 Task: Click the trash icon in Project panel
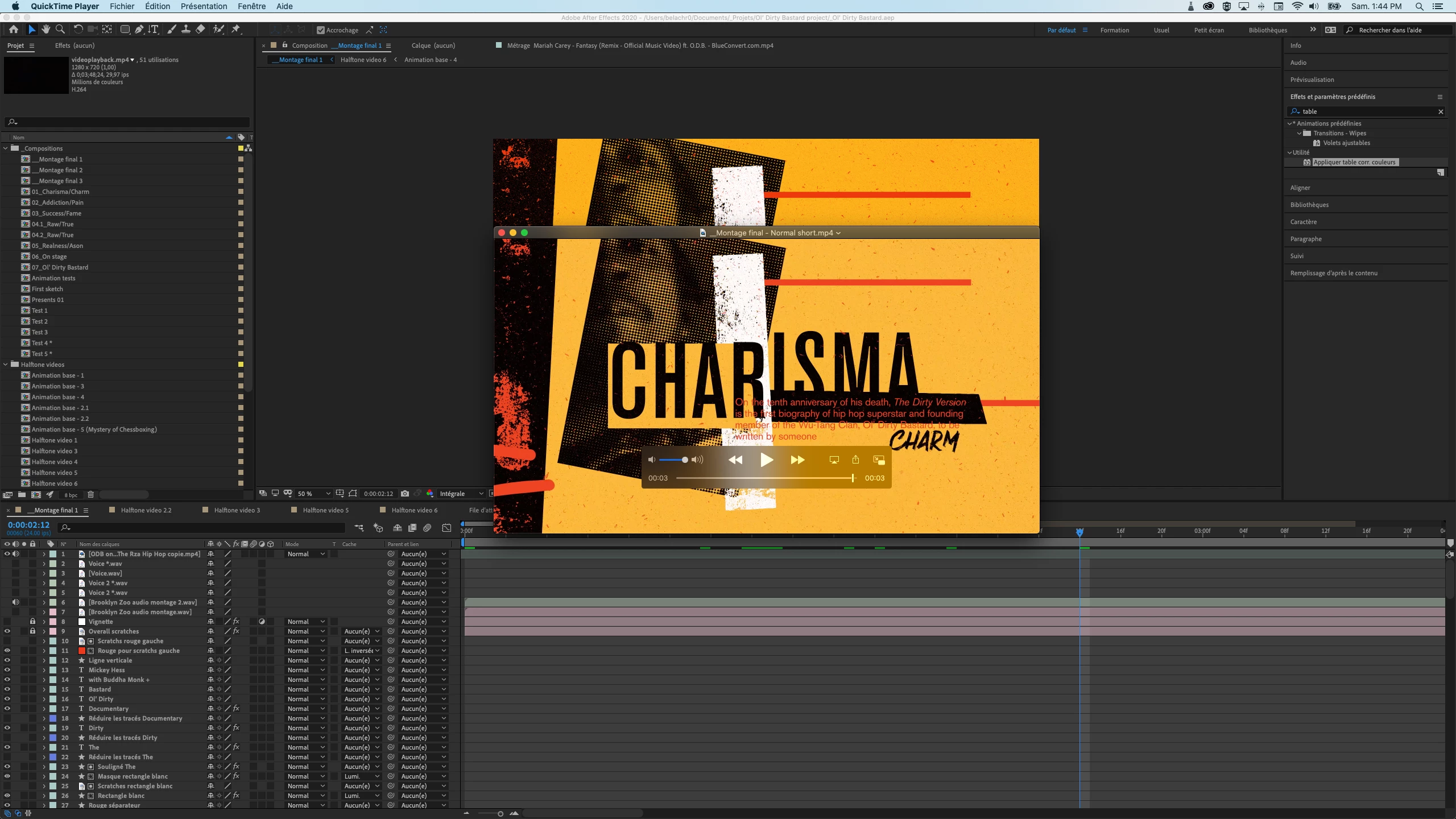[90, 495]
